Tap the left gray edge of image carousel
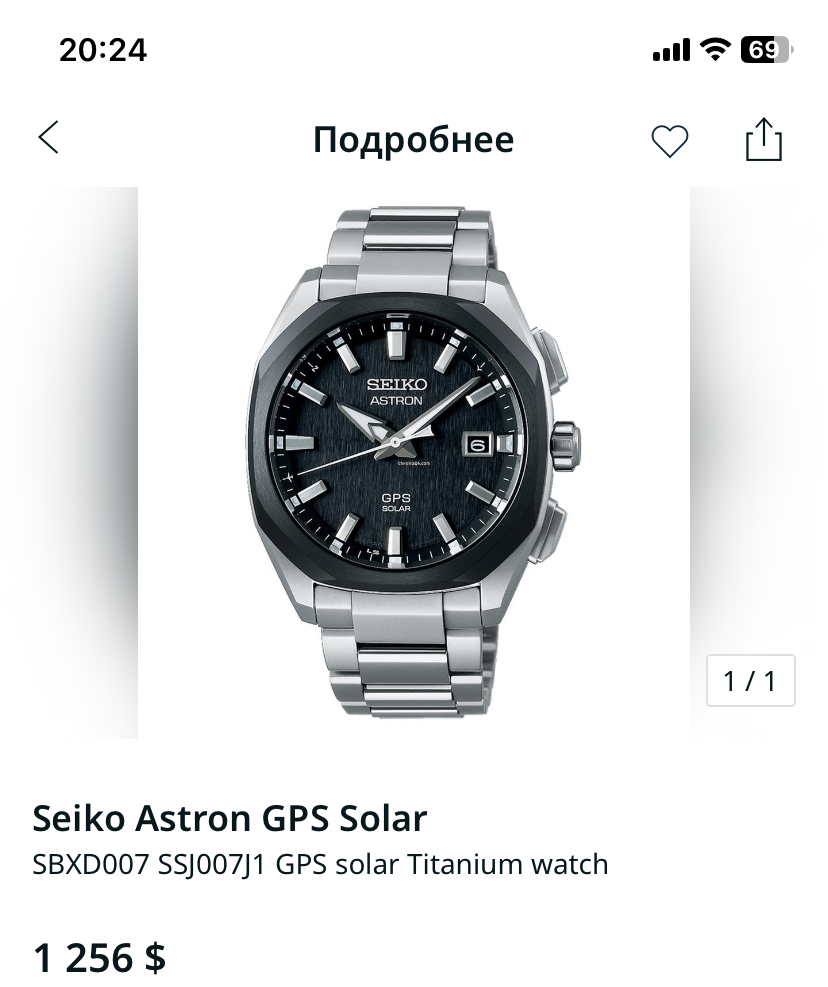This screenshot has height=987, width=828. [68, 462]
